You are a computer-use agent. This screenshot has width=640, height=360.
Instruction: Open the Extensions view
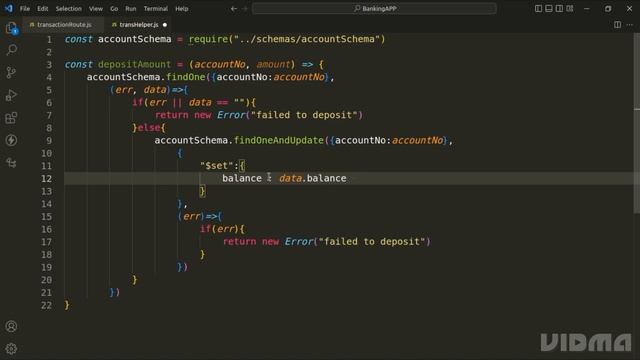pyautogui.click(x=11, y=118)
